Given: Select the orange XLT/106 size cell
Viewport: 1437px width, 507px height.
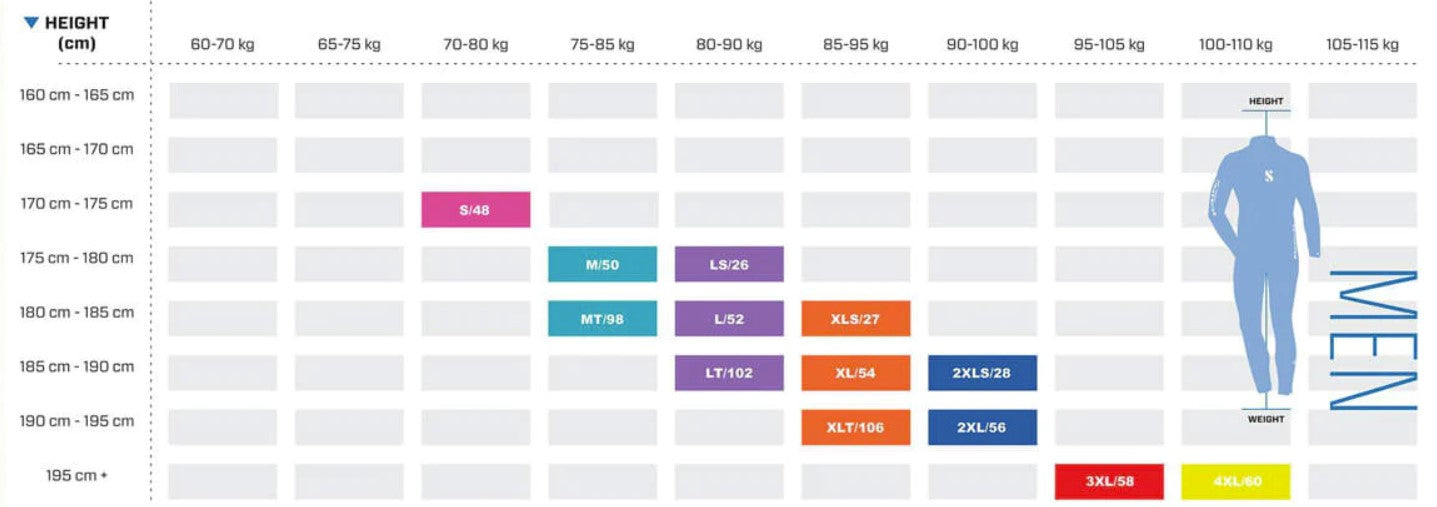Looking at the screenshot, I should (855, 427).
